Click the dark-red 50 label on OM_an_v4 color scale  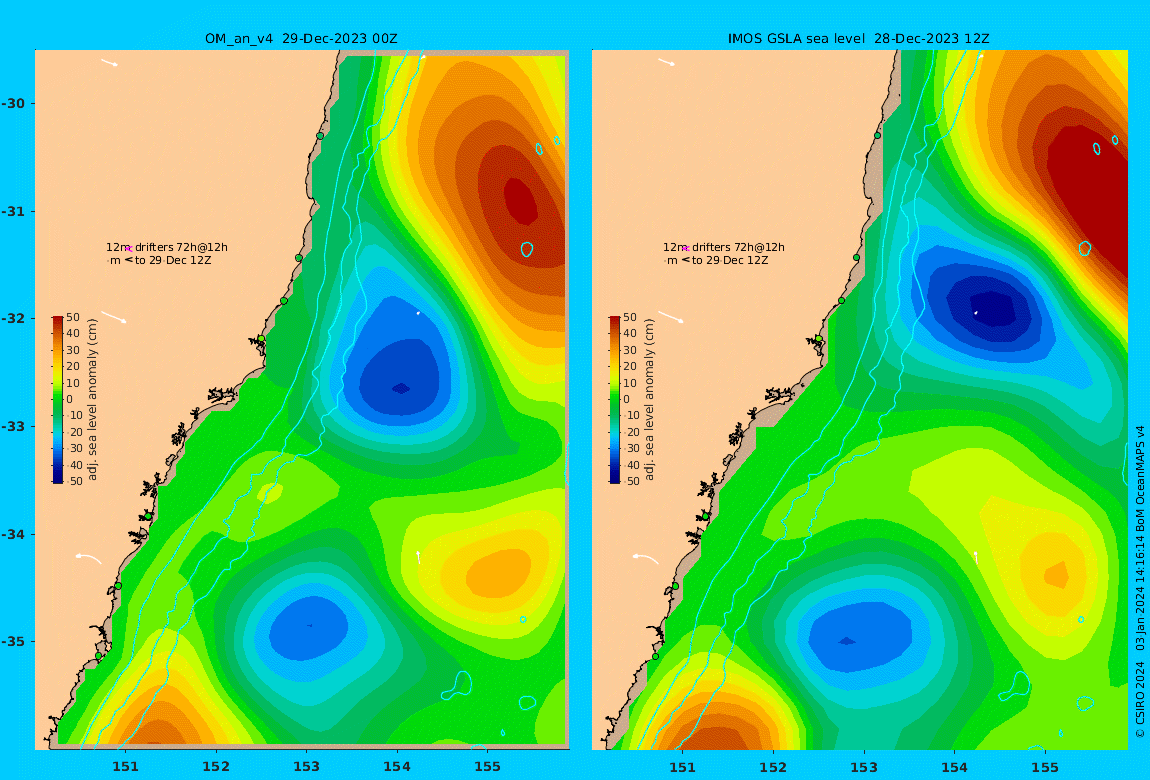point(73,317)
